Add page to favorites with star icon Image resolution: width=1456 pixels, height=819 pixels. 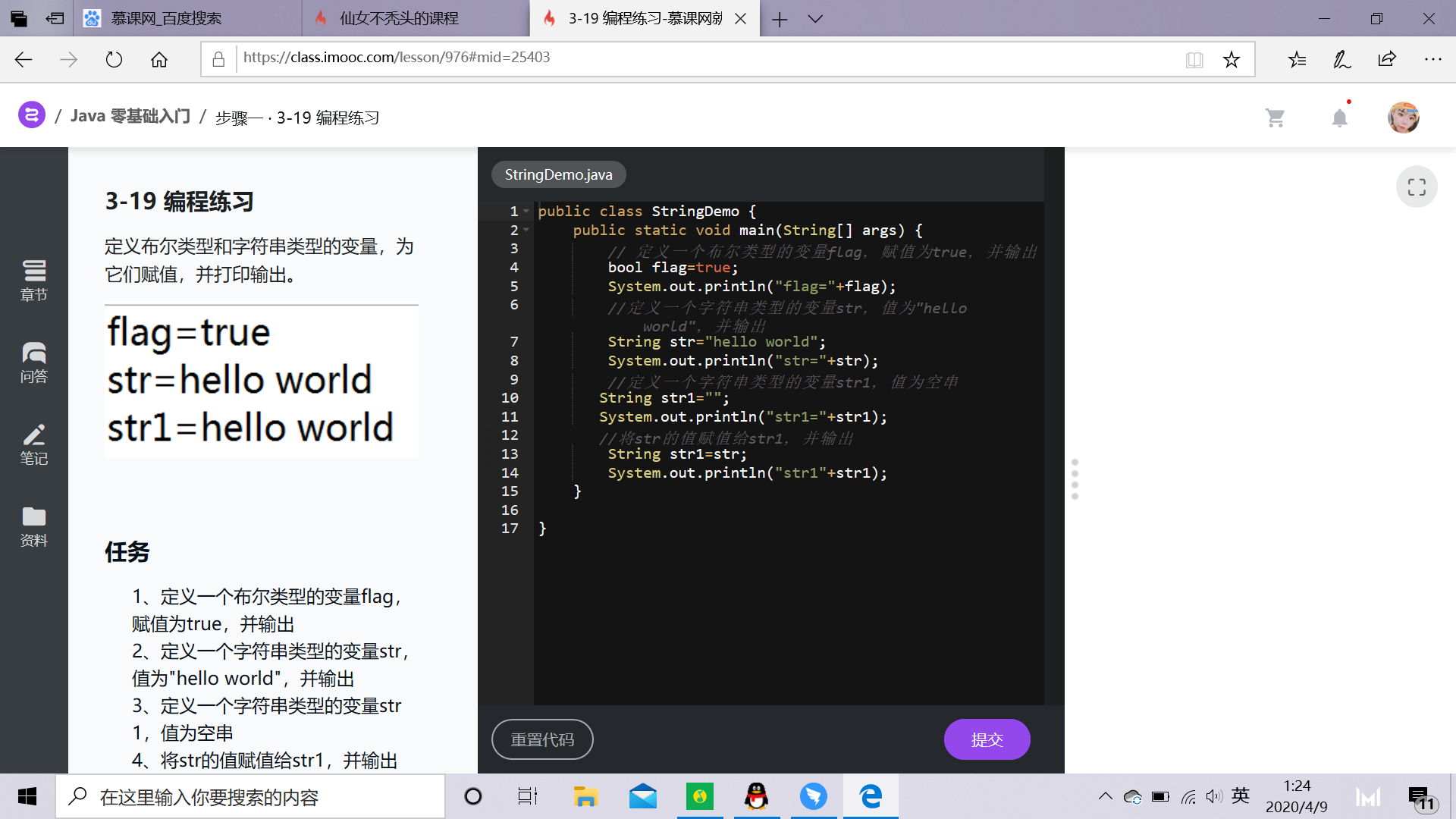click(1232, 60)
